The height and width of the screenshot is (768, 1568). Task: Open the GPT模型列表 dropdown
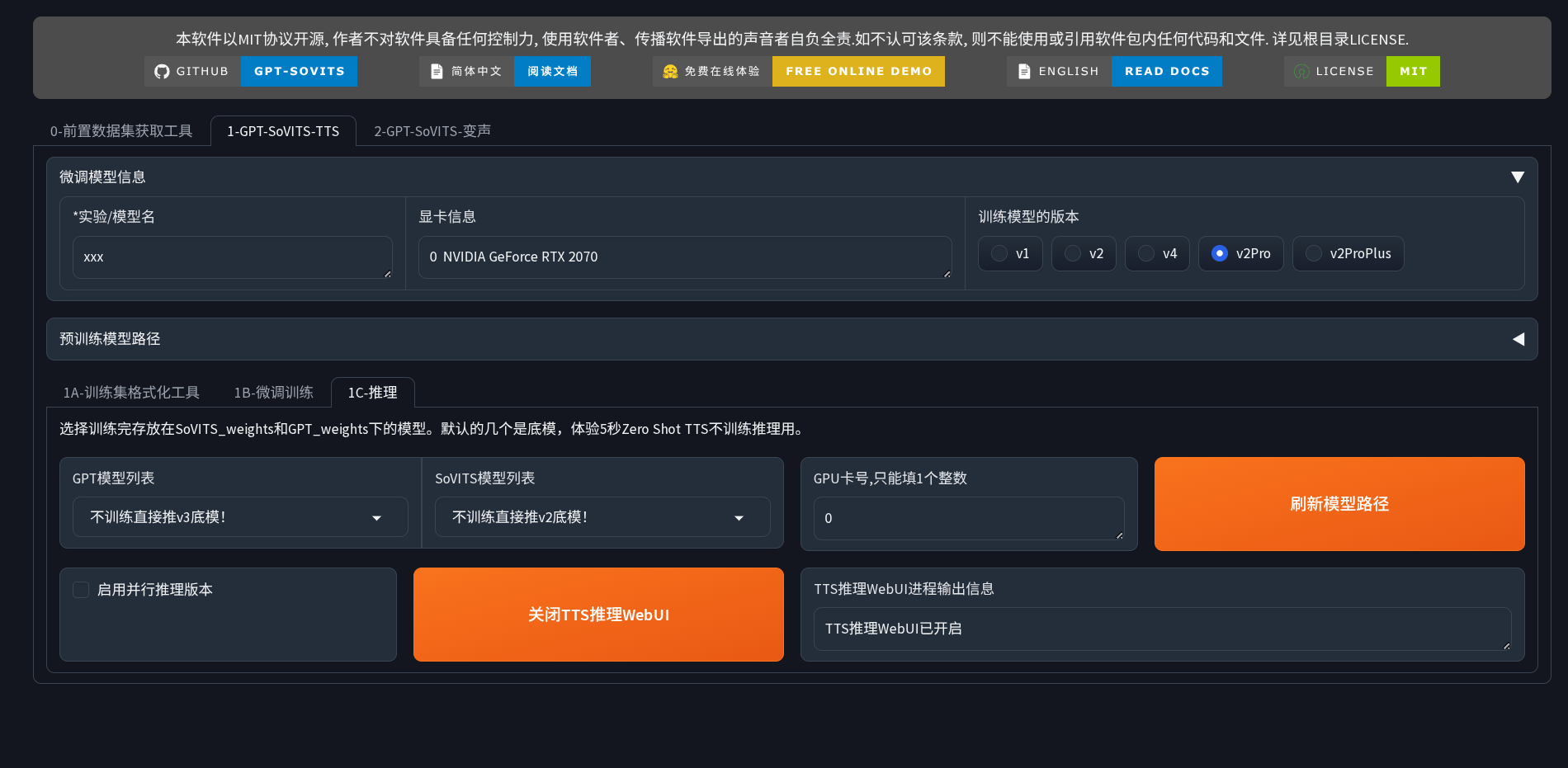tap(240, 517)
